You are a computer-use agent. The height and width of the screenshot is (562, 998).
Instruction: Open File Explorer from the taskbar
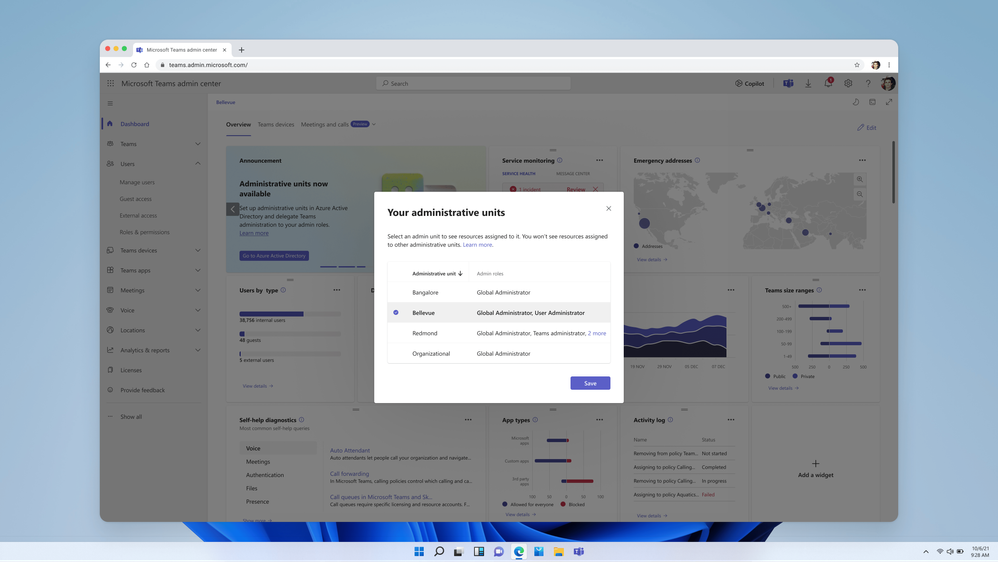coord(558,551)
